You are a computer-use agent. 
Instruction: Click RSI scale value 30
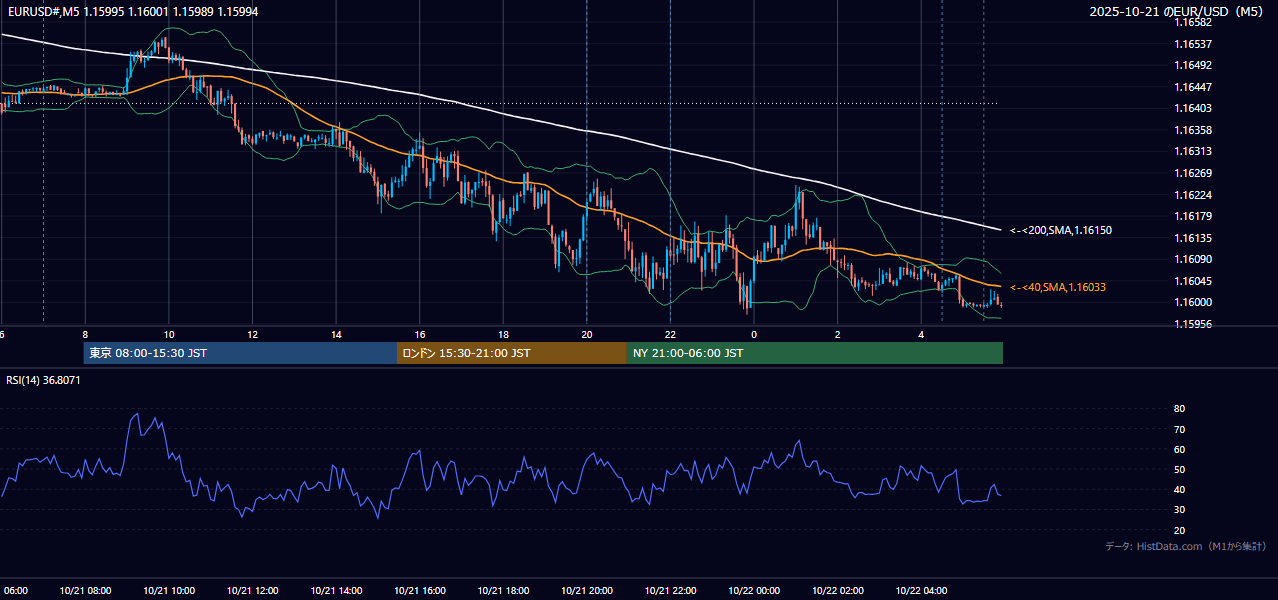[x=1179, y=510]
